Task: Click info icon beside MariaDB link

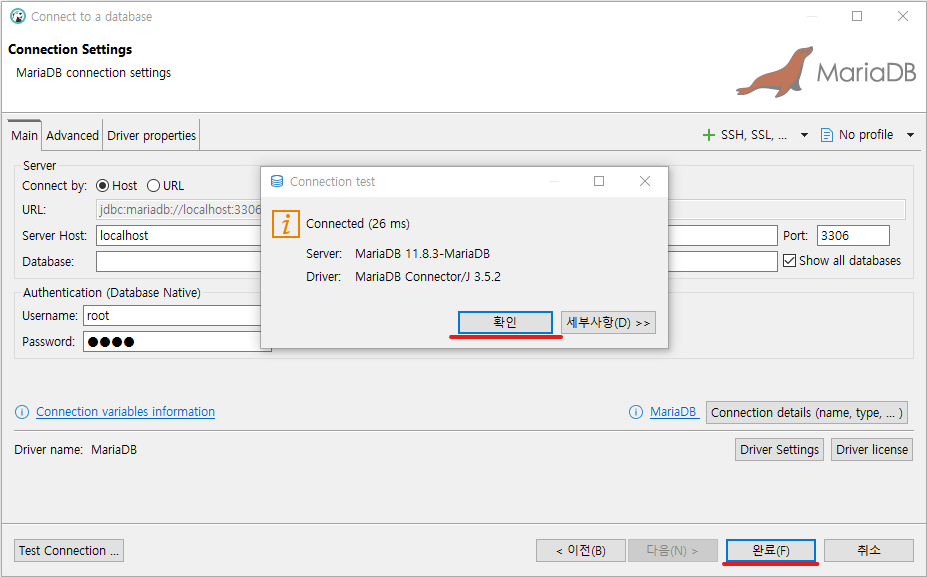Action: click(x=636, y=412)
